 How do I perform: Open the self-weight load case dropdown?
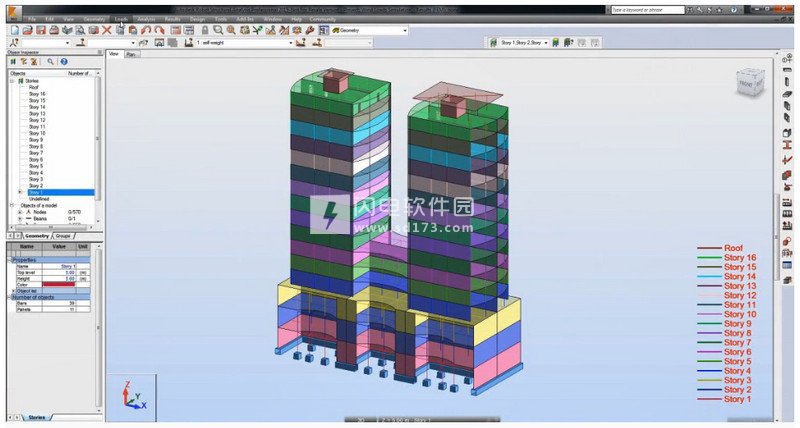coord(291,43)
